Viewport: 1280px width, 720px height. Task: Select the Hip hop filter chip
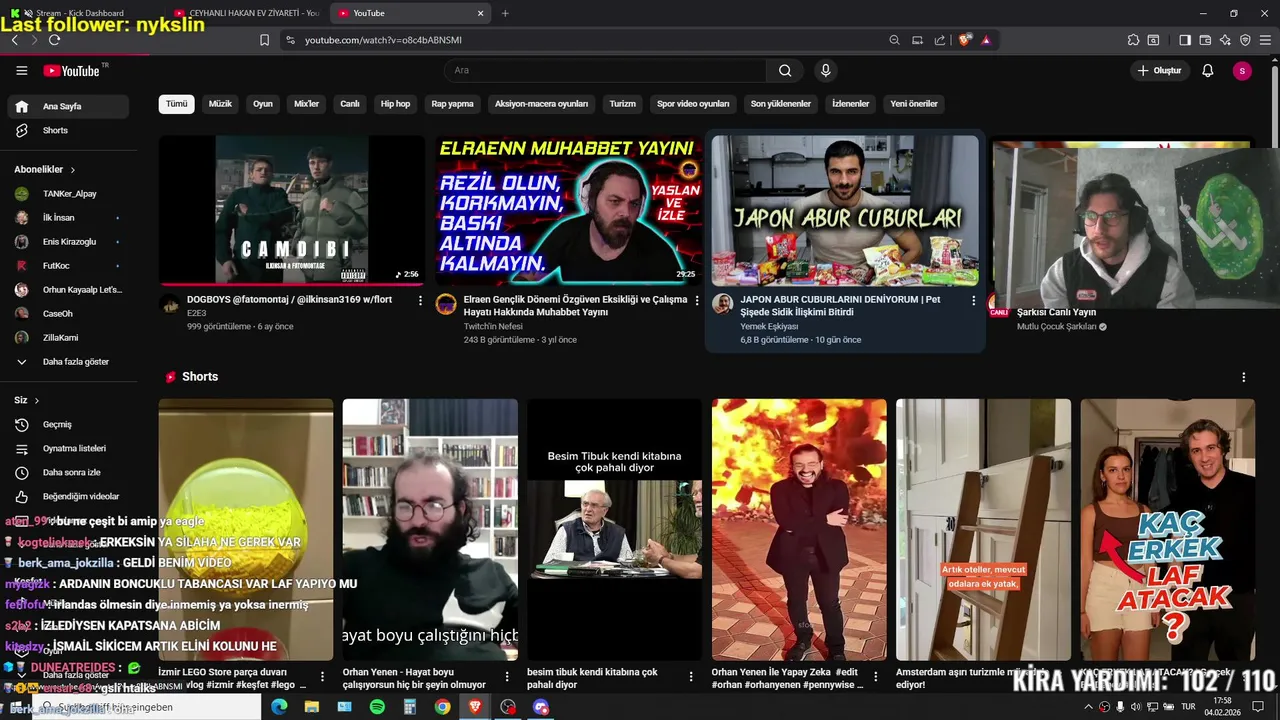(395, 104)
